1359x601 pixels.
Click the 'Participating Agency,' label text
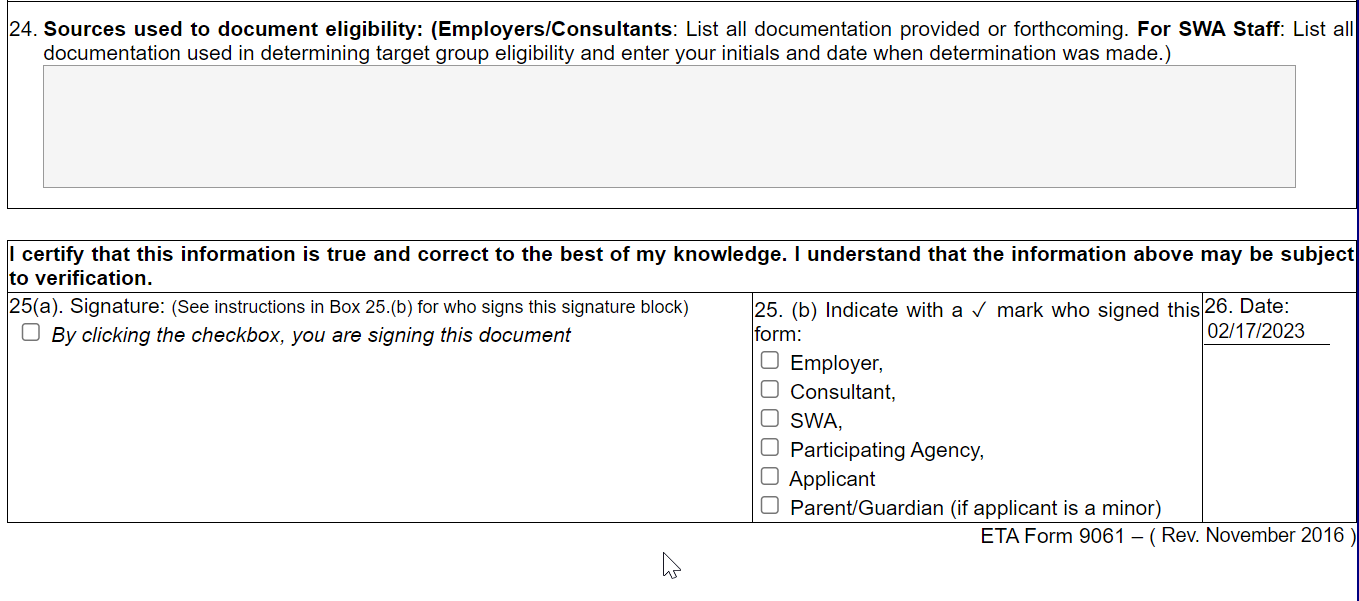(887, 450)
